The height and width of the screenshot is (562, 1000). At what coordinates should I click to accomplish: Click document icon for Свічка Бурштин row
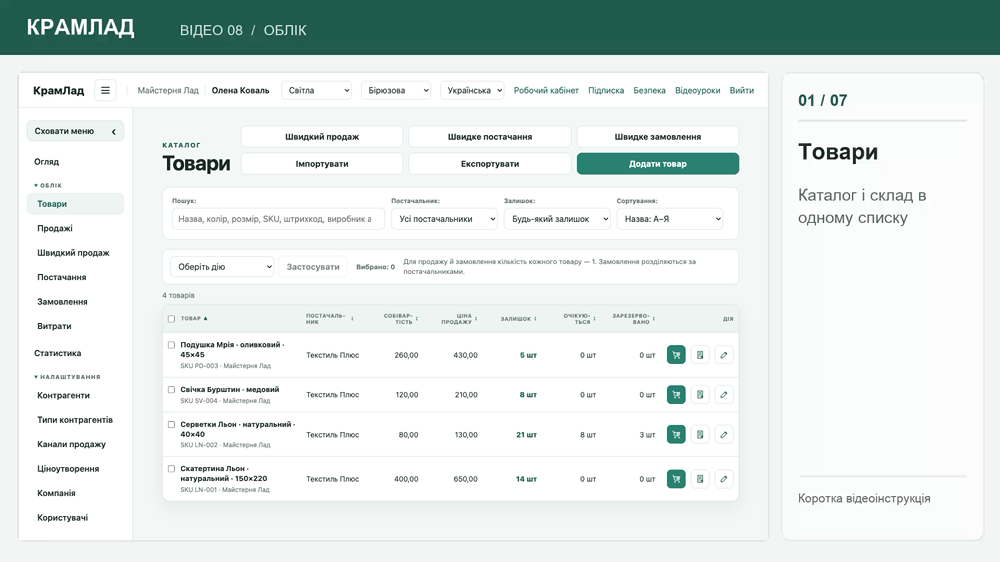pyautogui.click(x=700, y=394)
